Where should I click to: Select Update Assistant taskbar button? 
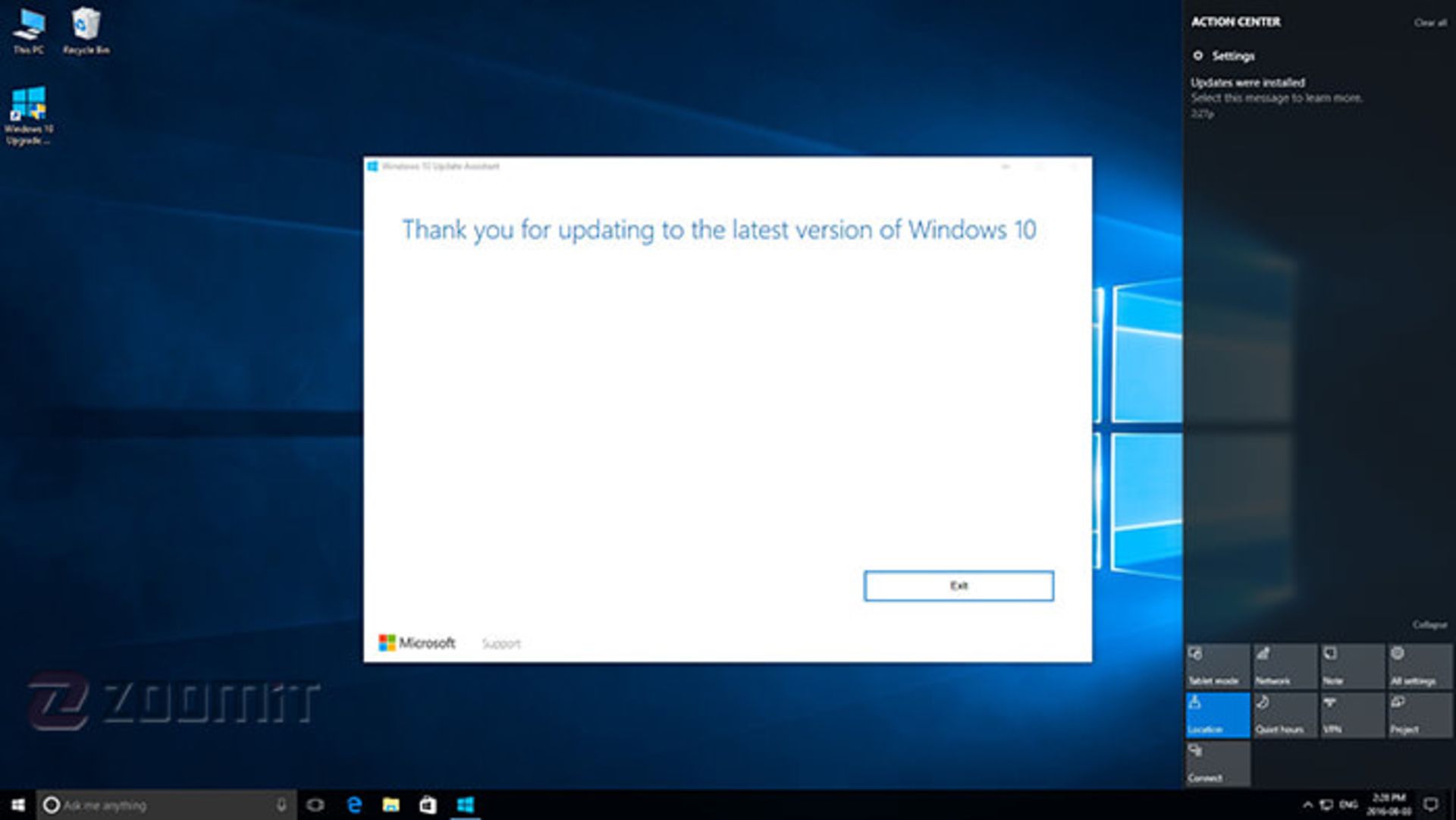pyautogui.click(x=466, y=805)
